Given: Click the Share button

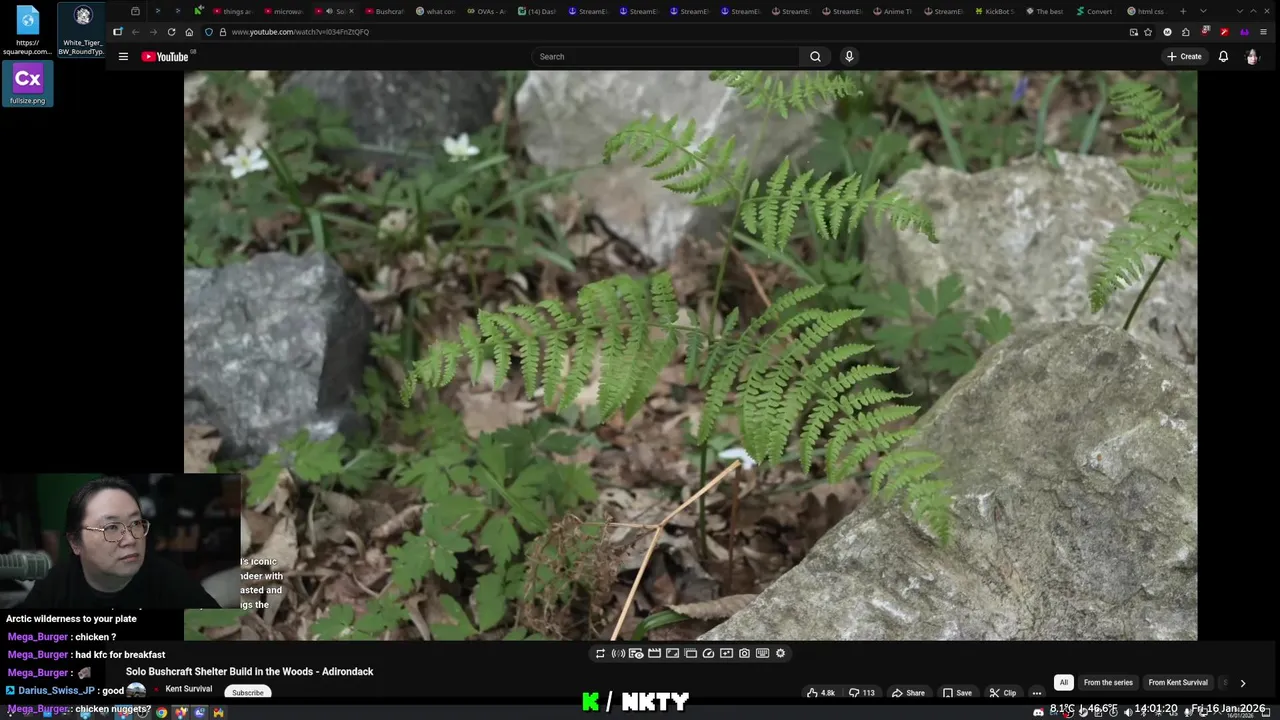Looking at the screenshot, I should click(909, 693).
